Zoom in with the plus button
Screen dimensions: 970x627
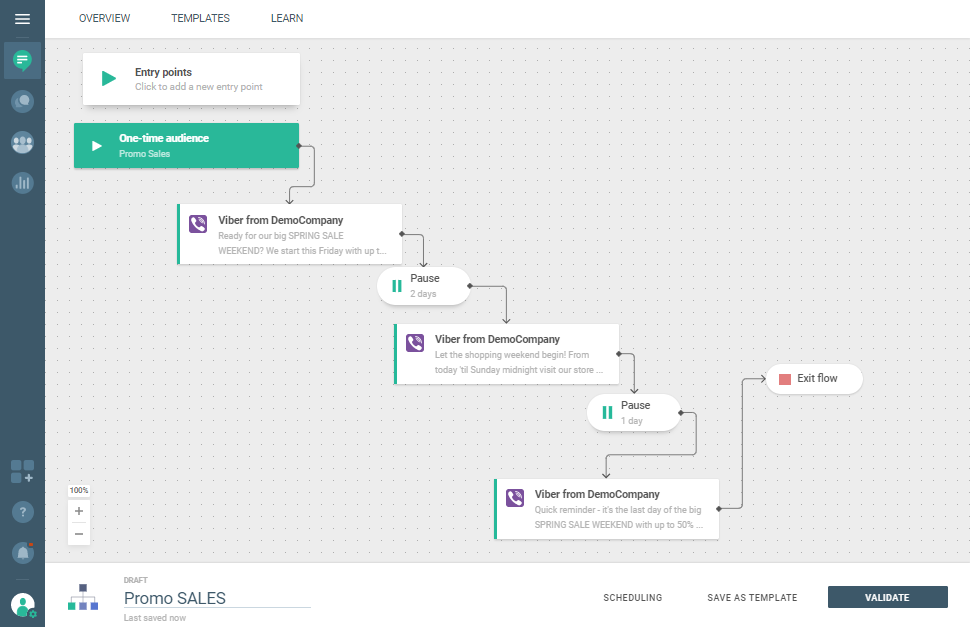pyautogui.click(x=79, y=511)
